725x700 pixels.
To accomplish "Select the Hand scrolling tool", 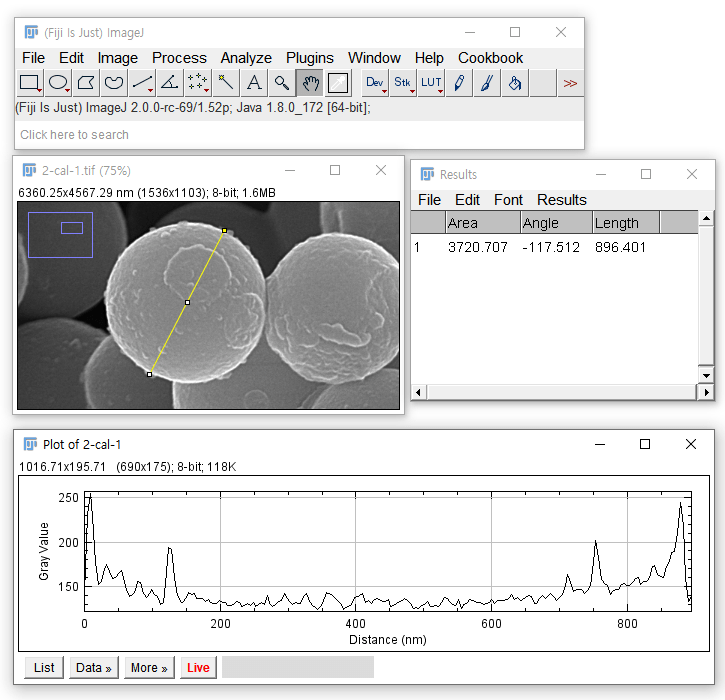I will point(310,83).
